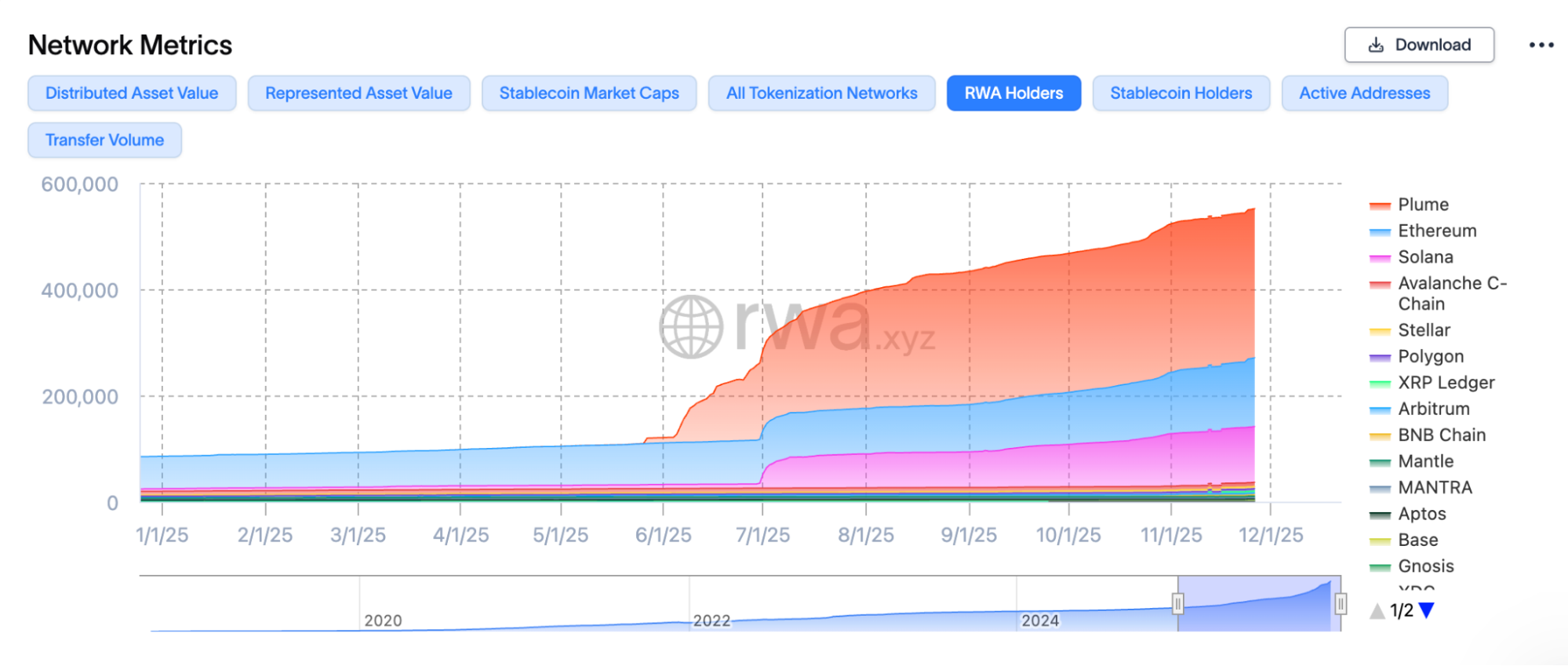Switch to Stablecoin Holders tab
This screenshot has height=666, width=1568.
(x=1181, y=93)
